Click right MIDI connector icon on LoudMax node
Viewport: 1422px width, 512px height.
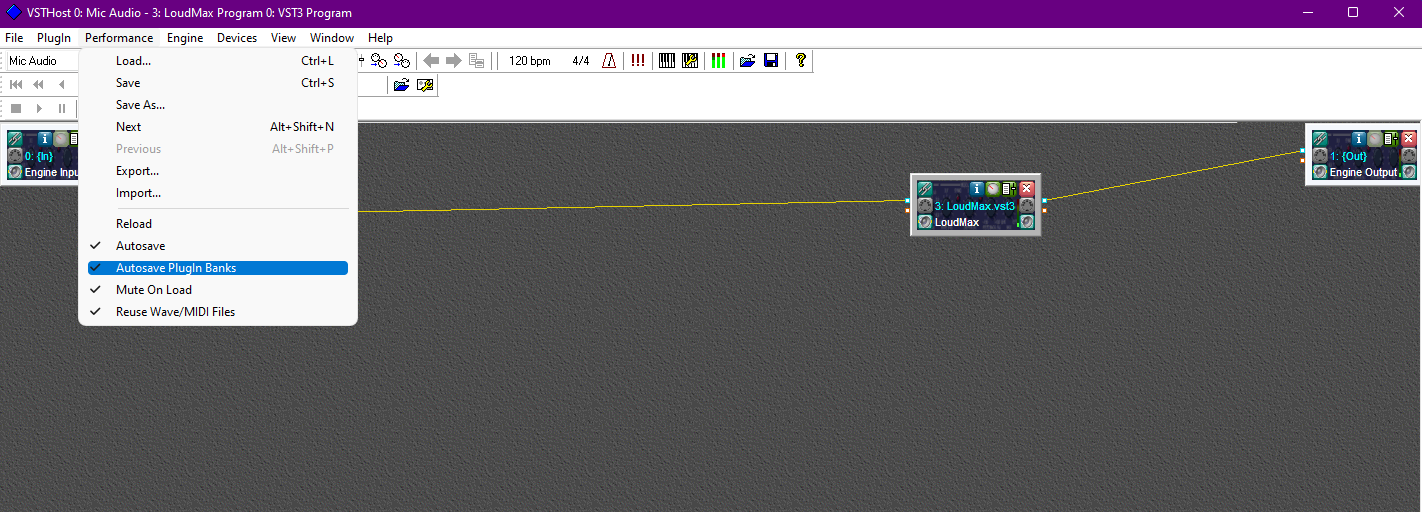pyautogui.click(x=1027, y=205)
